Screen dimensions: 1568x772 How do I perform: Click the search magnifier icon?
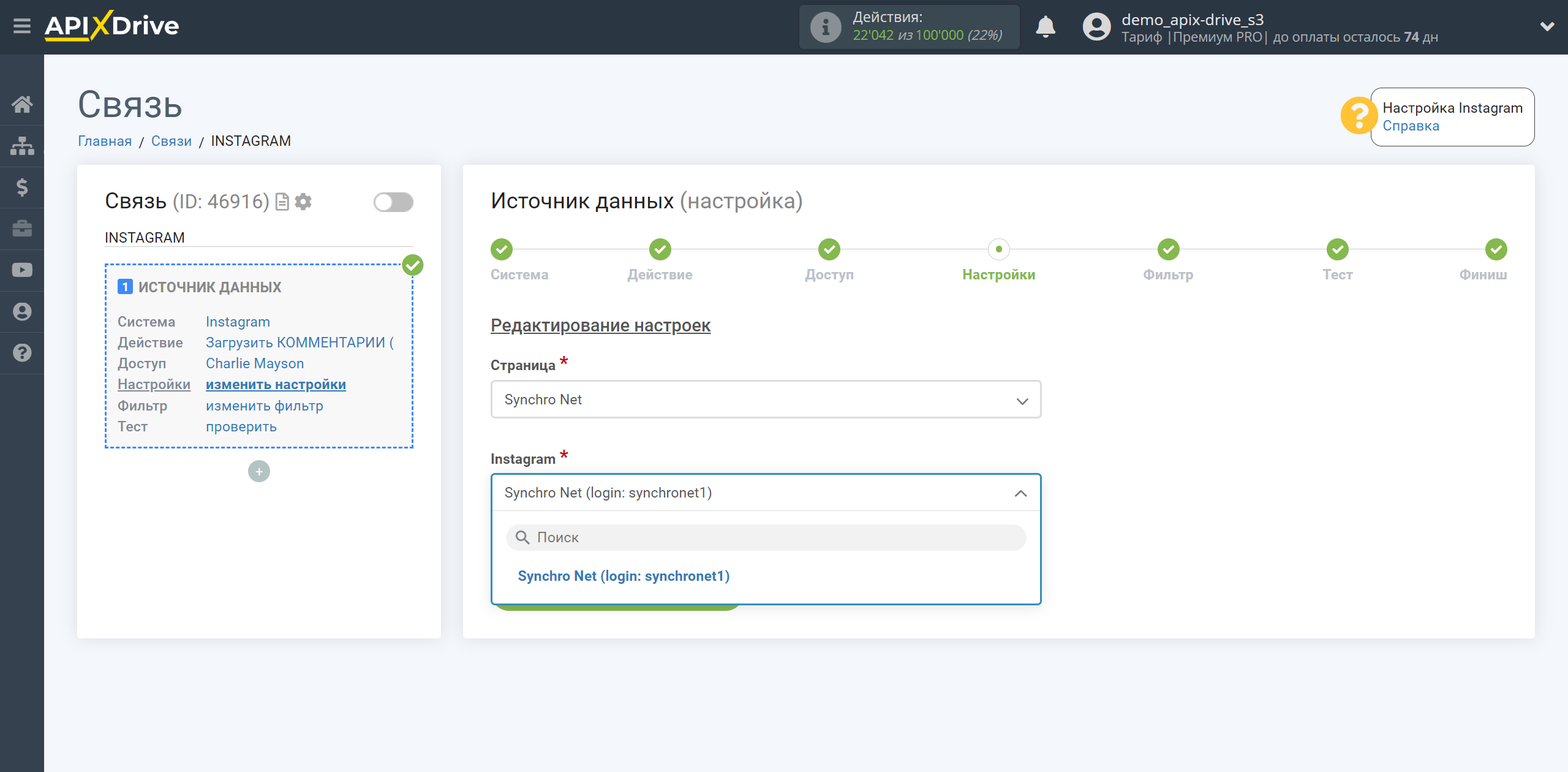522,537
